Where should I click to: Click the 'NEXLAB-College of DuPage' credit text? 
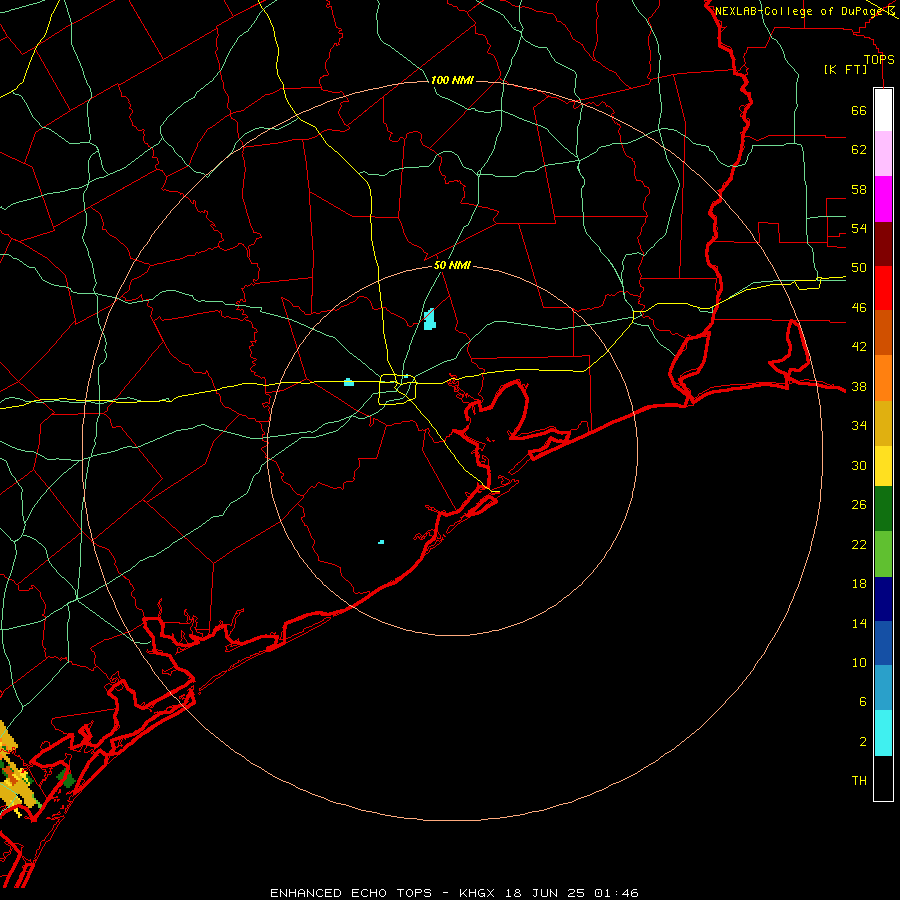pos(800,11)
